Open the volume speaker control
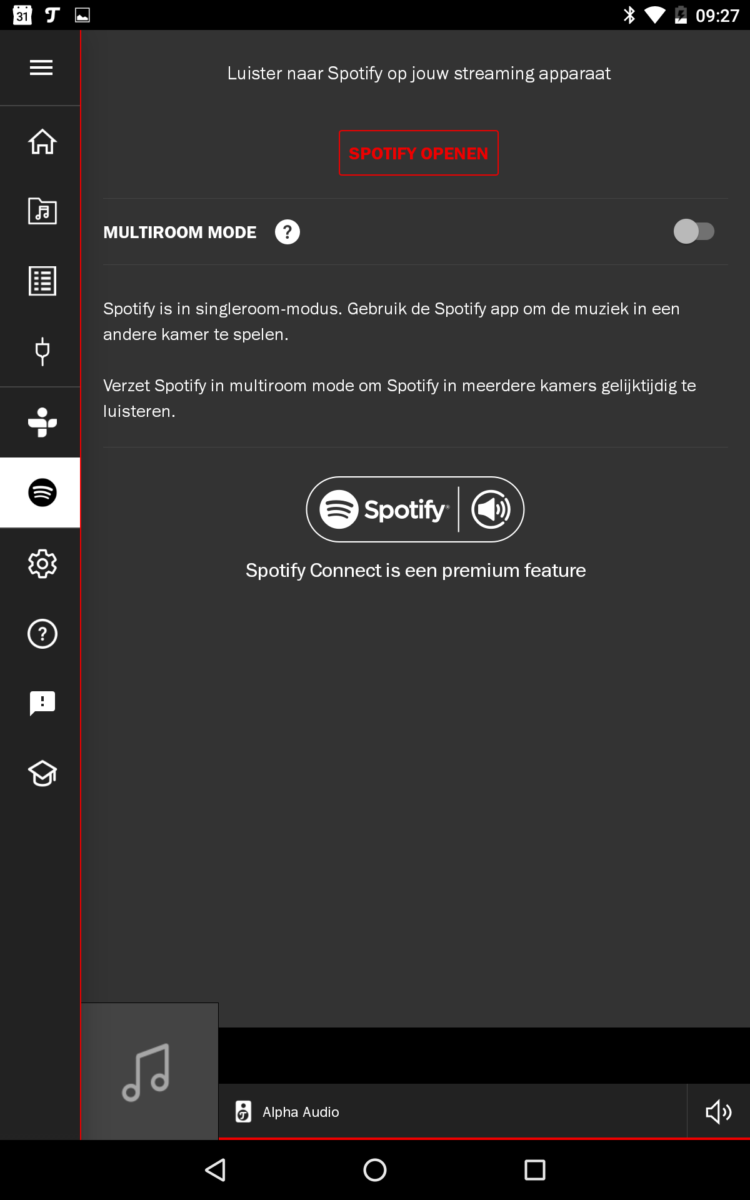The height and width of the screenshot is (1200, 750). [x=718, y=1112]
